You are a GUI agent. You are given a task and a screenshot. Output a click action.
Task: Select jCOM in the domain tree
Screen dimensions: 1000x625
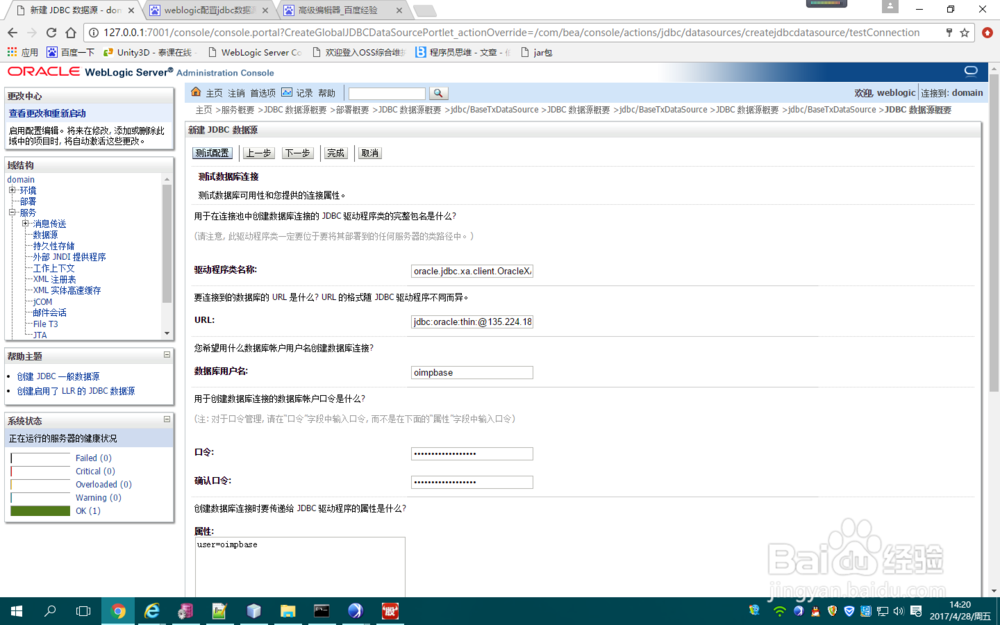[43, 302]
